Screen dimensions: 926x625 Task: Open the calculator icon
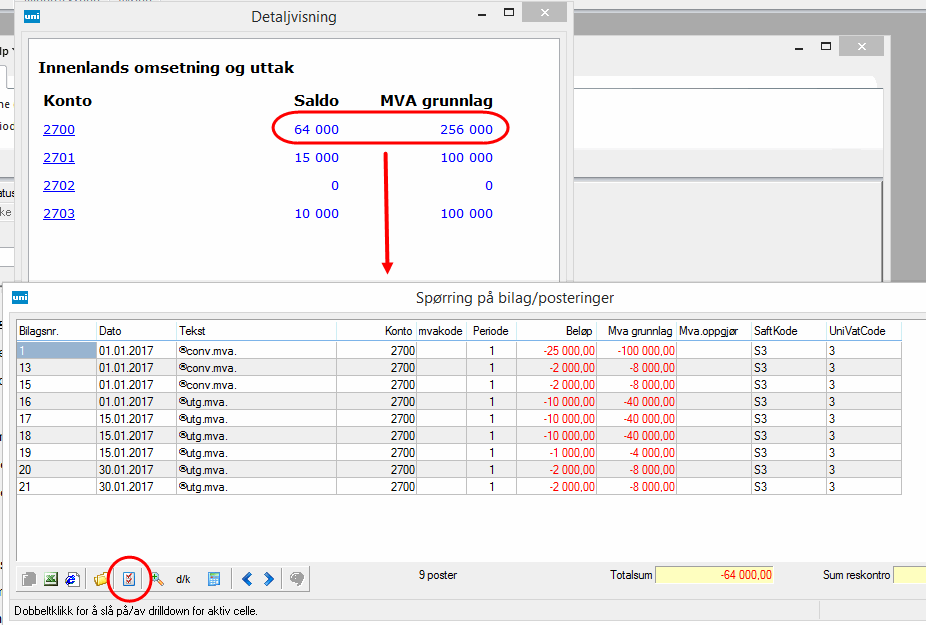(x=213, y=578)
